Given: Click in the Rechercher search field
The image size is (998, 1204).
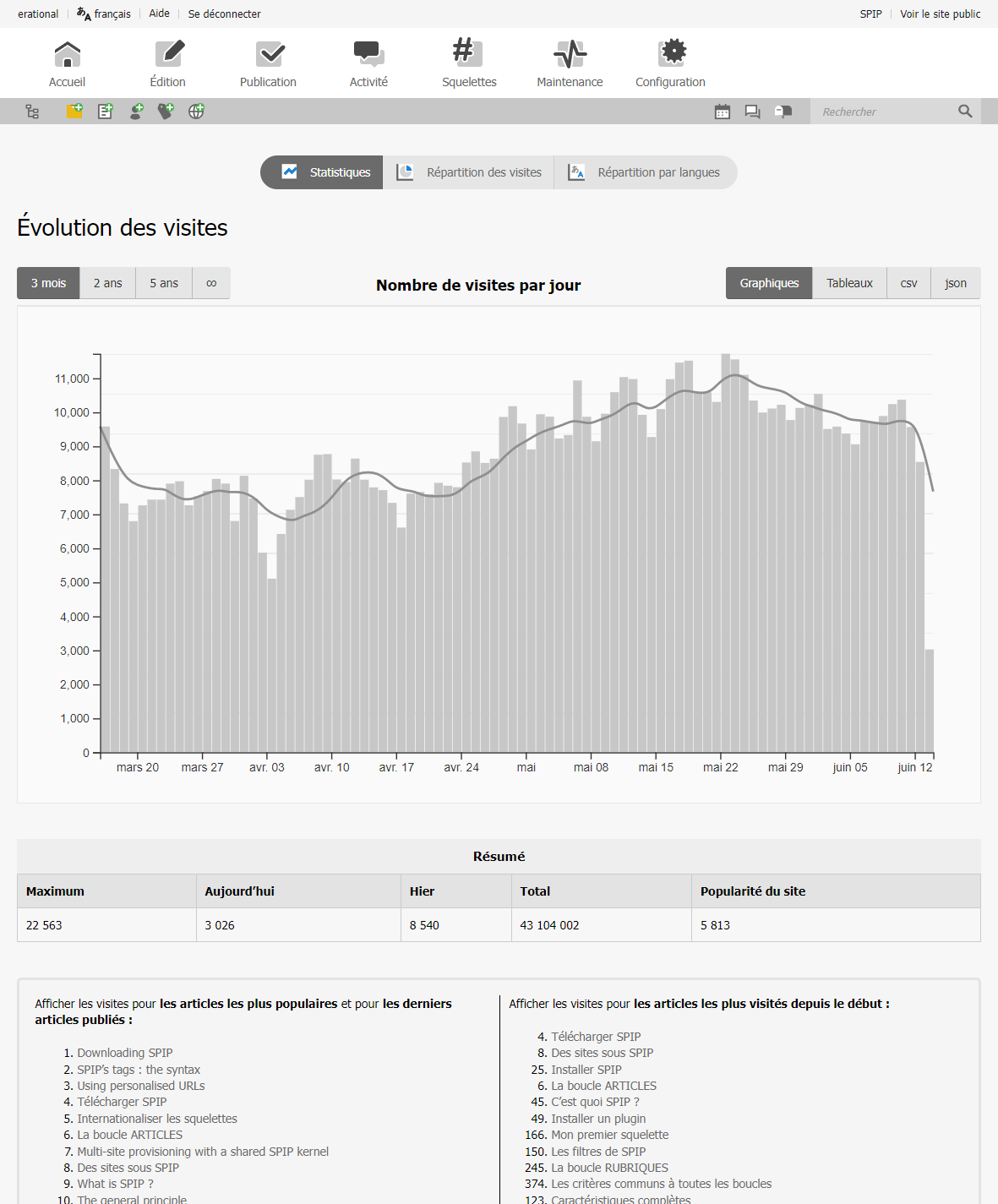Looking at the screenshot, I should pyautogui.click(x=883, y=112).
